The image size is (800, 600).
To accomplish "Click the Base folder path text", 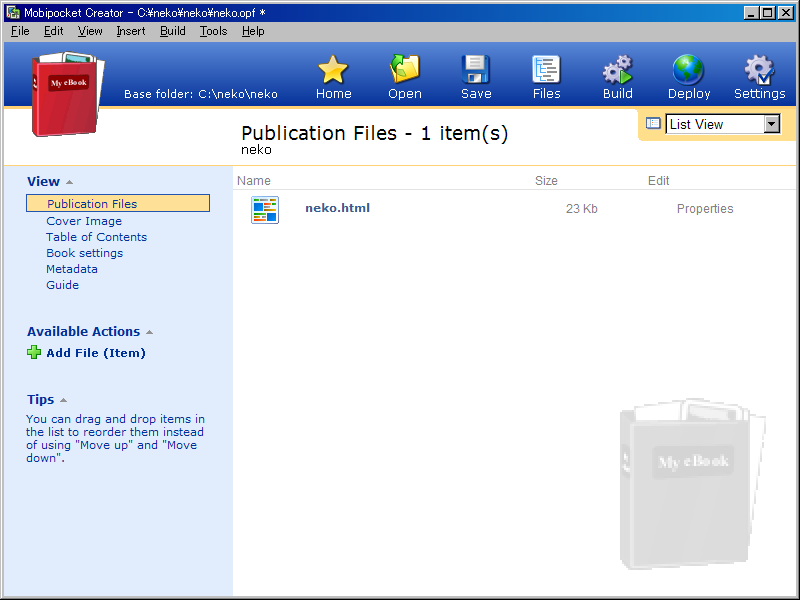I will click(201, 94).
